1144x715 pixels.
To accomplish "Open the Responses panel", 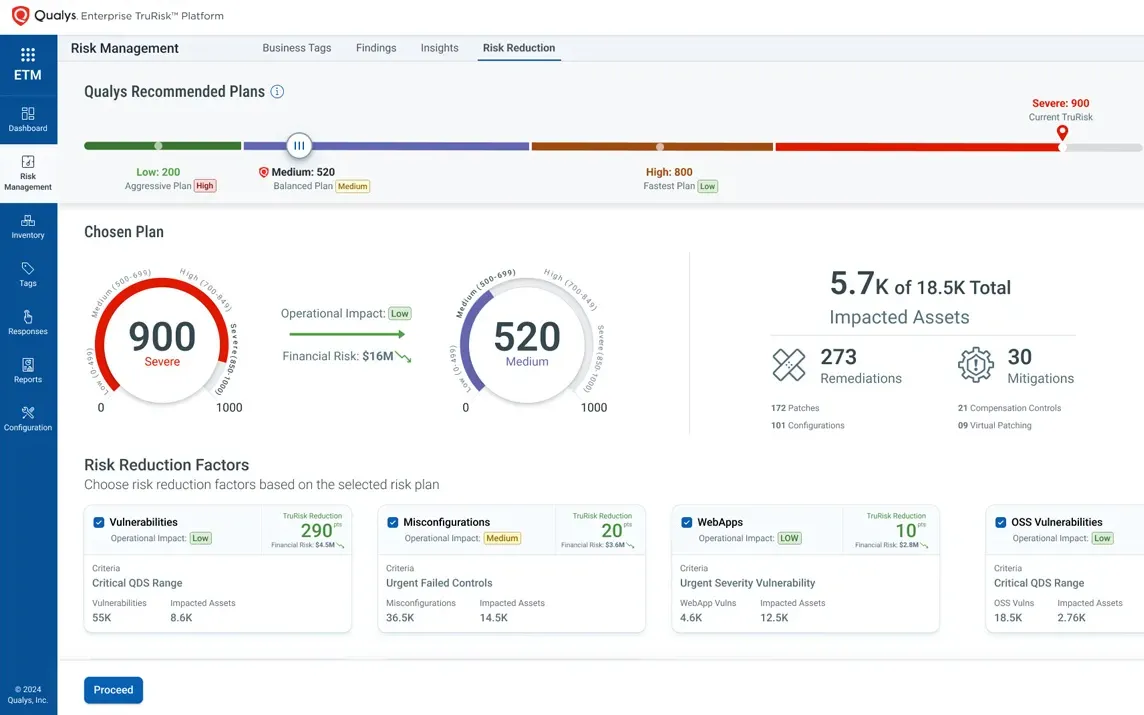I will pyautogui.click(x=27, y=323).
